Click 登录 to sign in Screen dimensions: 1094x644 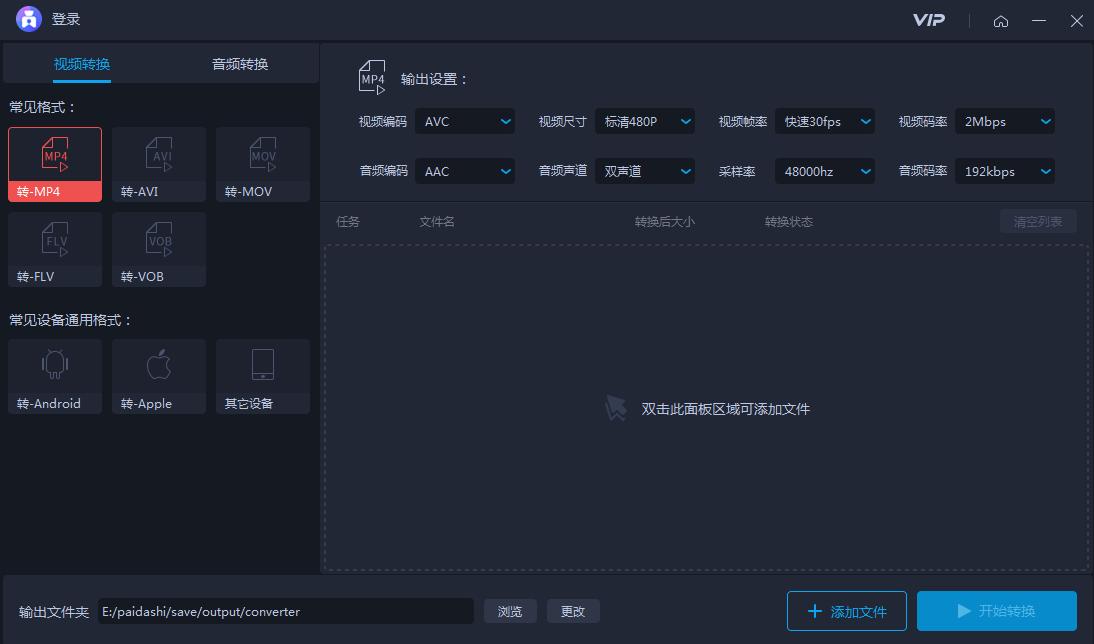[x=64, y=19]
